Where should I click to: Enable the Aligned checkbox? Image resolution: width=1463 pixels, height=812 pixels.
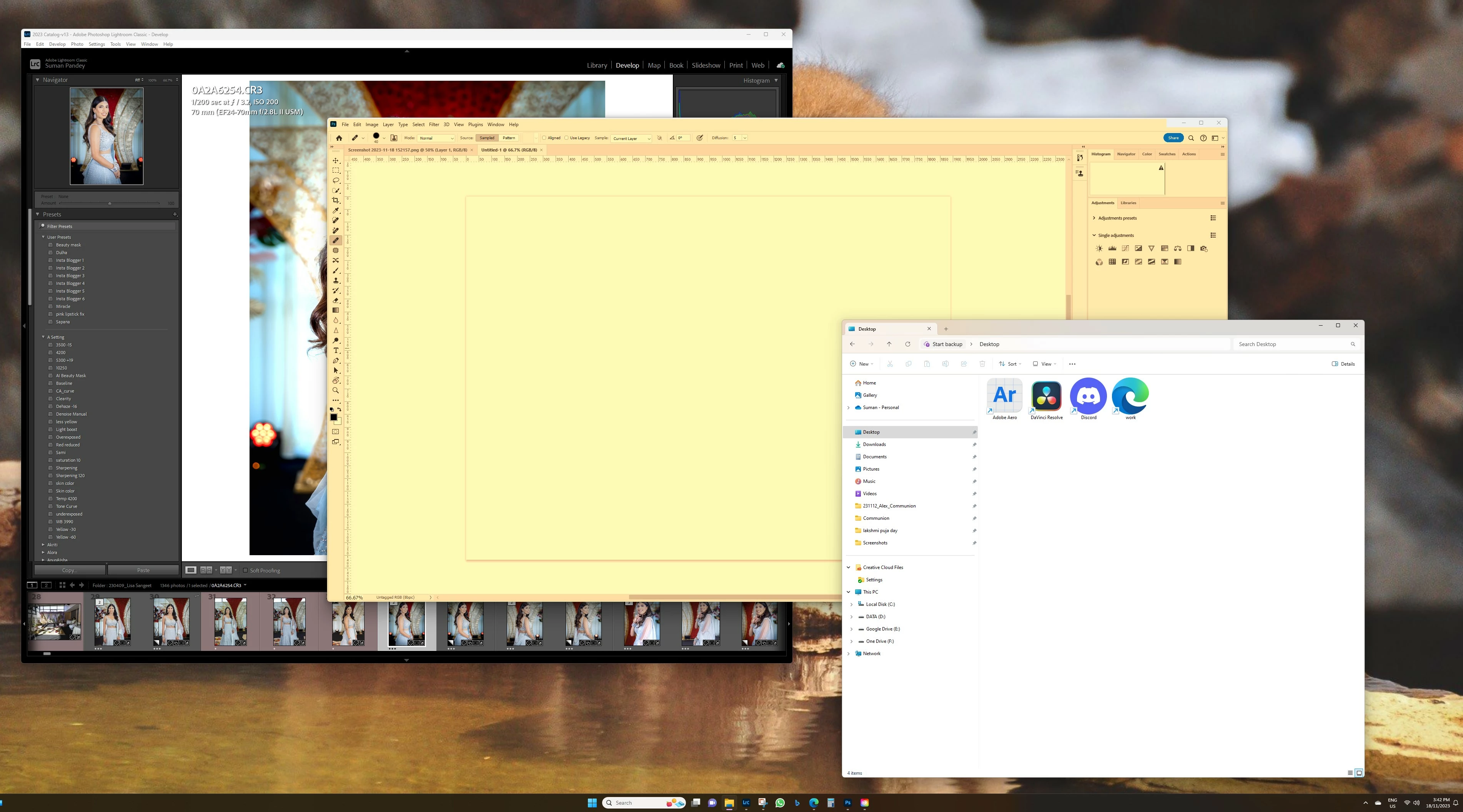click(544, 138)
